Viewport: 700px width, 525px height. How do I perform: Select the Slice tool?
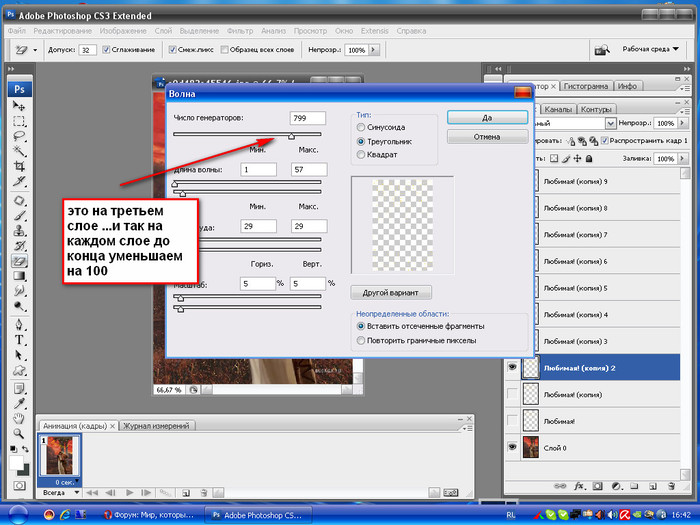pos(19,181)
